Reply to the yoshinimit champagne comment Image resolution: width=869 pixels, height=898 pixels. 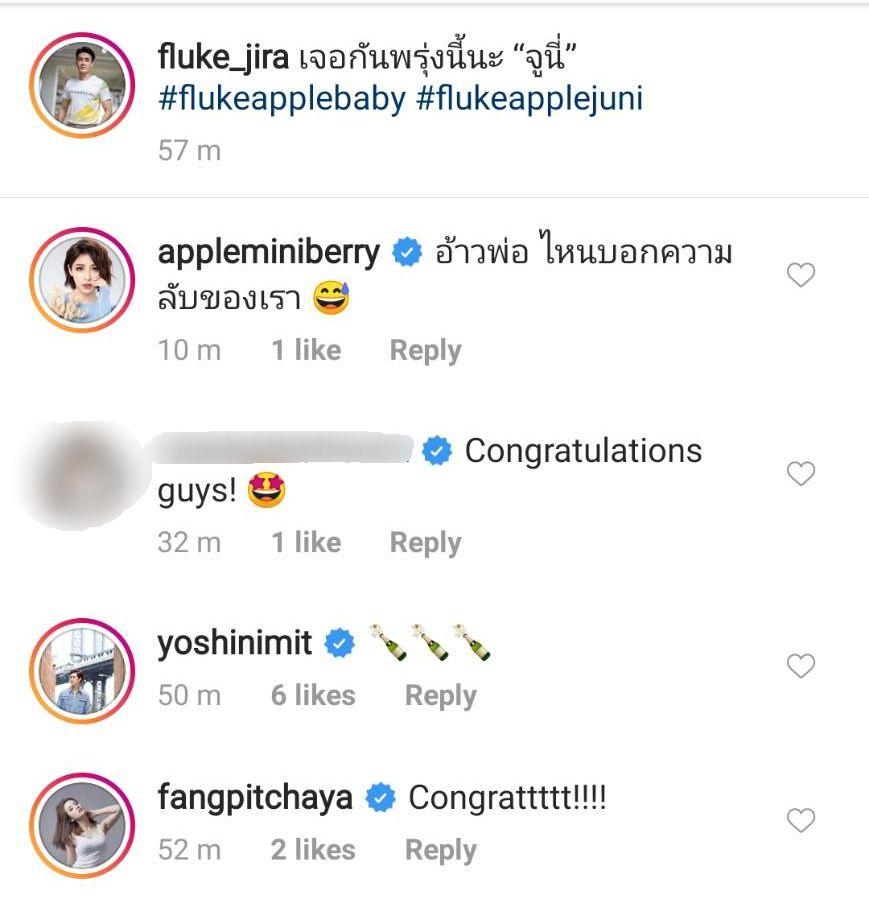(440, 696)
